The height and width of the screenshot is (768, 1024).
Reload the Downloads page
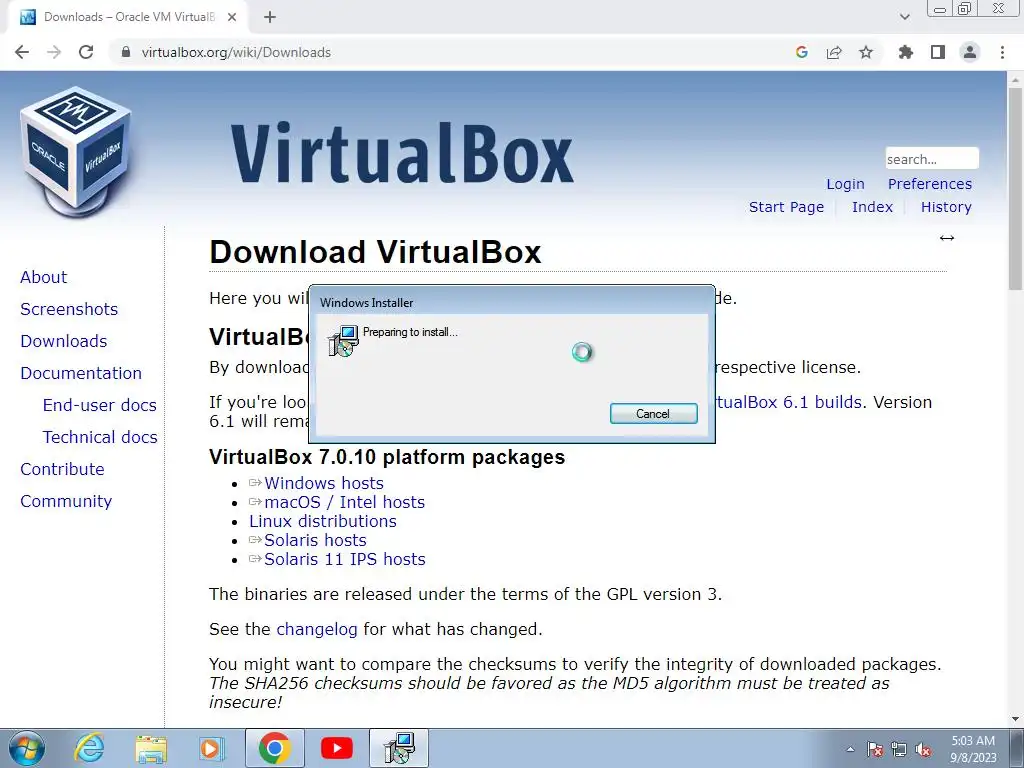86,52
